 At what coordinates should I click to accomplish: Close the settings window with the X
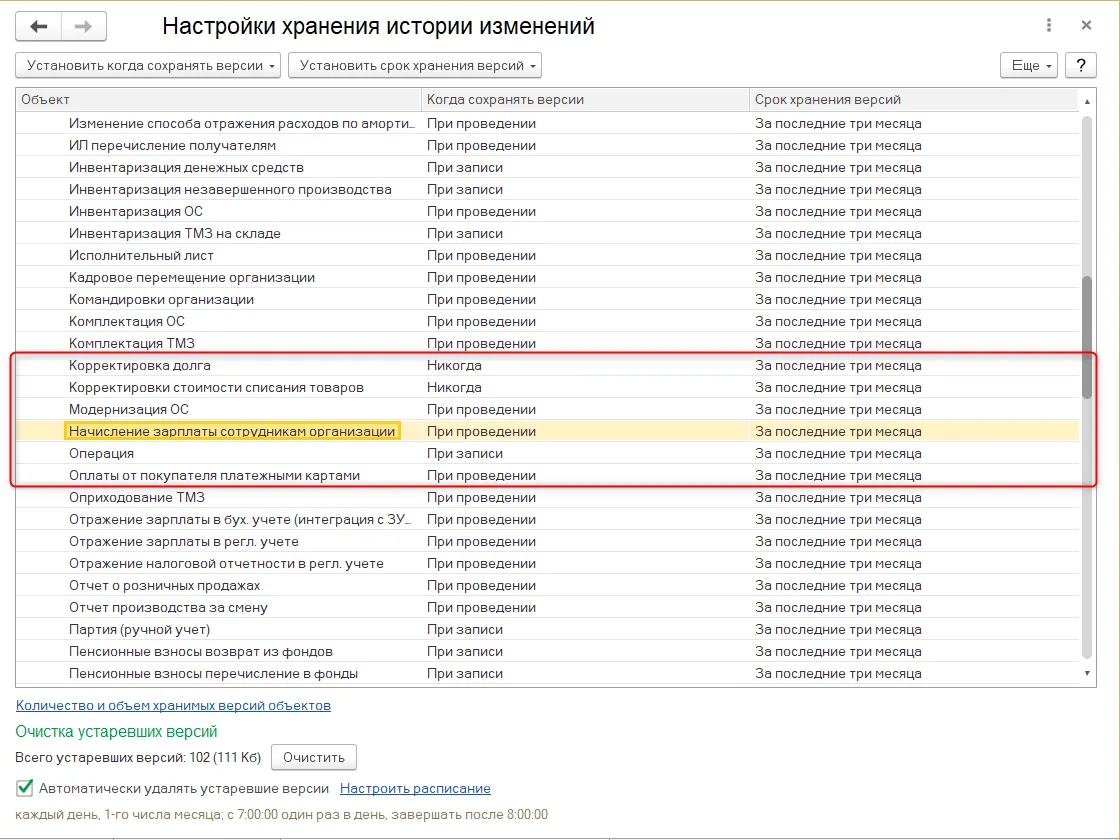[1086, 25]
